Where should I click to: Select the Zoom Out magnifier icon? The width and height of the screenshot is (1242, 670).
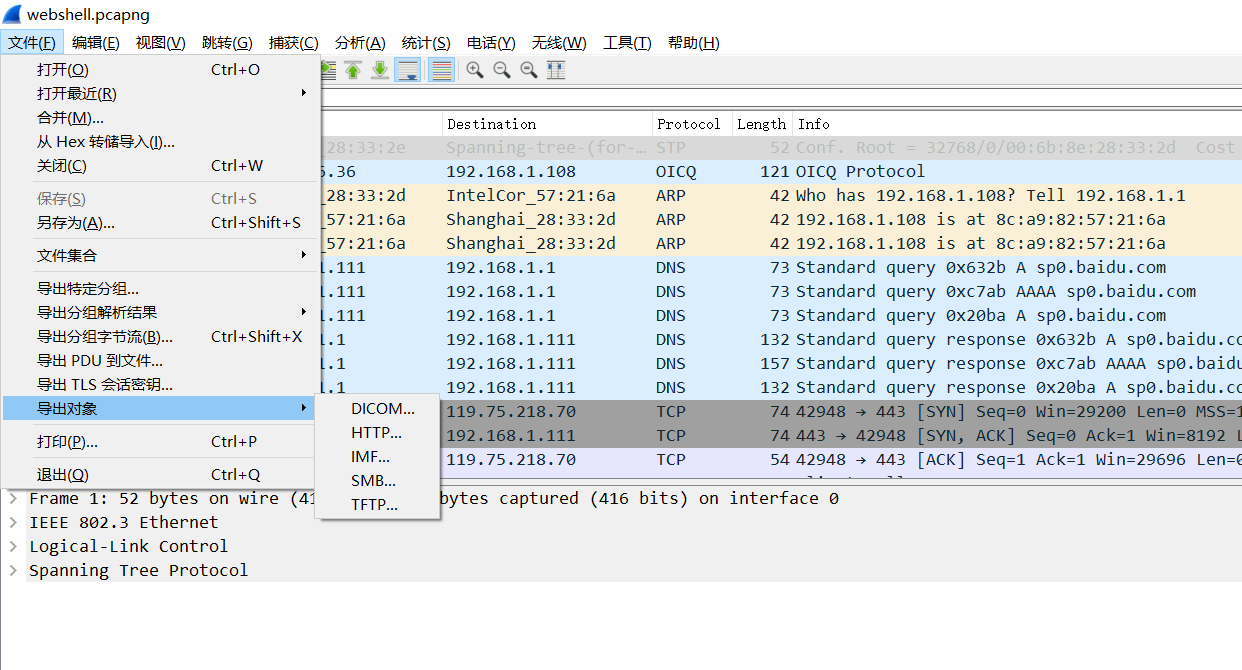click(501, 70)
